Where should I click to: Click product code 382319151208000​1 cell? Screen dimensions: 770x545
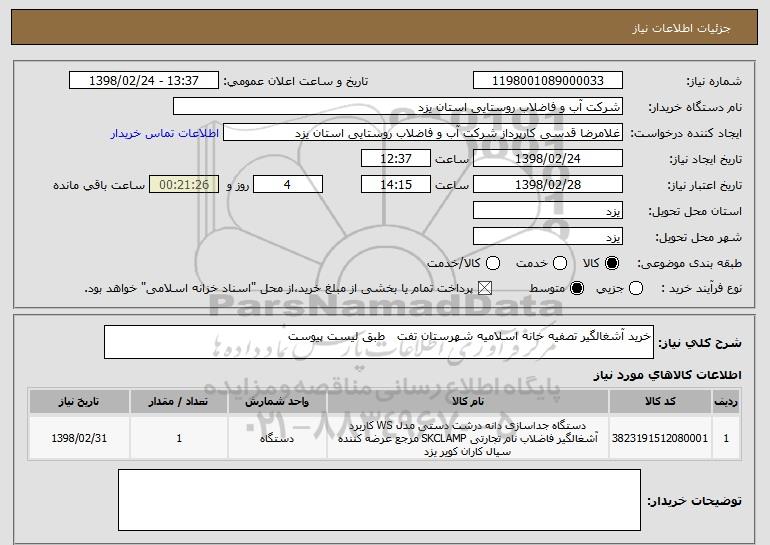[660, 438]
